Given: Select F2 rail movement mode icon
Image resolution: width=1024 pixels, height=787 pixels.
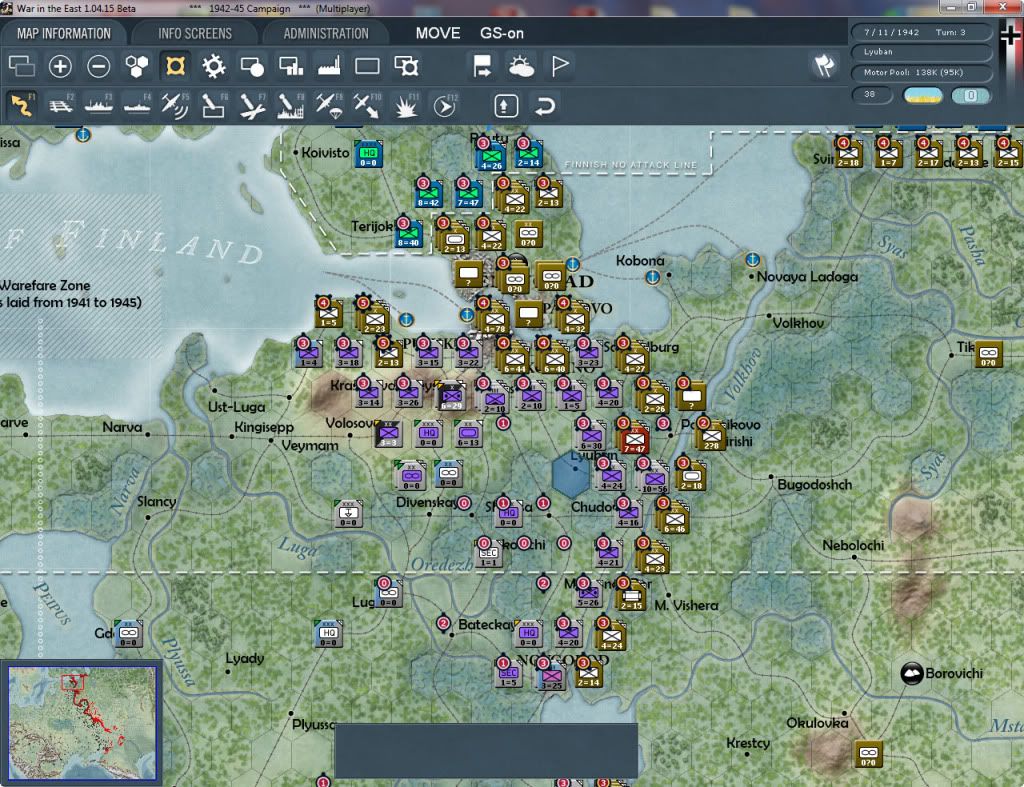Looking at the screenshot, I should click(61, 105).
